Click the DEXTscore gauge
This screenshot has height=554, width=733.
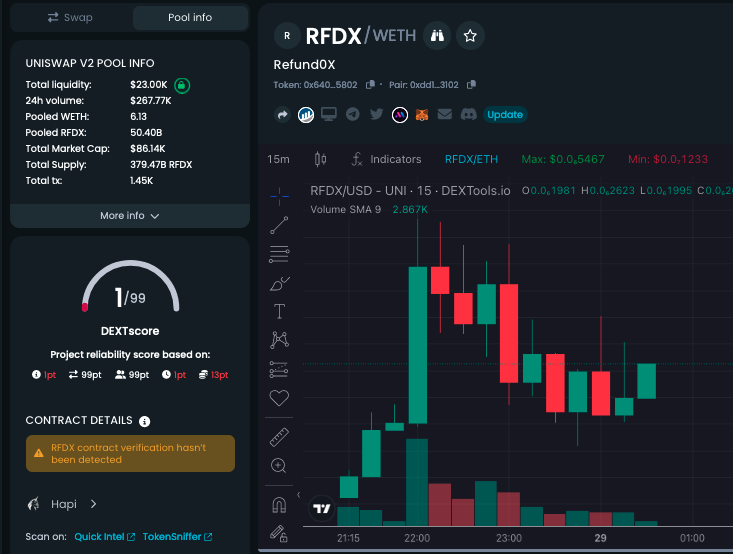[x=130, y=287]
